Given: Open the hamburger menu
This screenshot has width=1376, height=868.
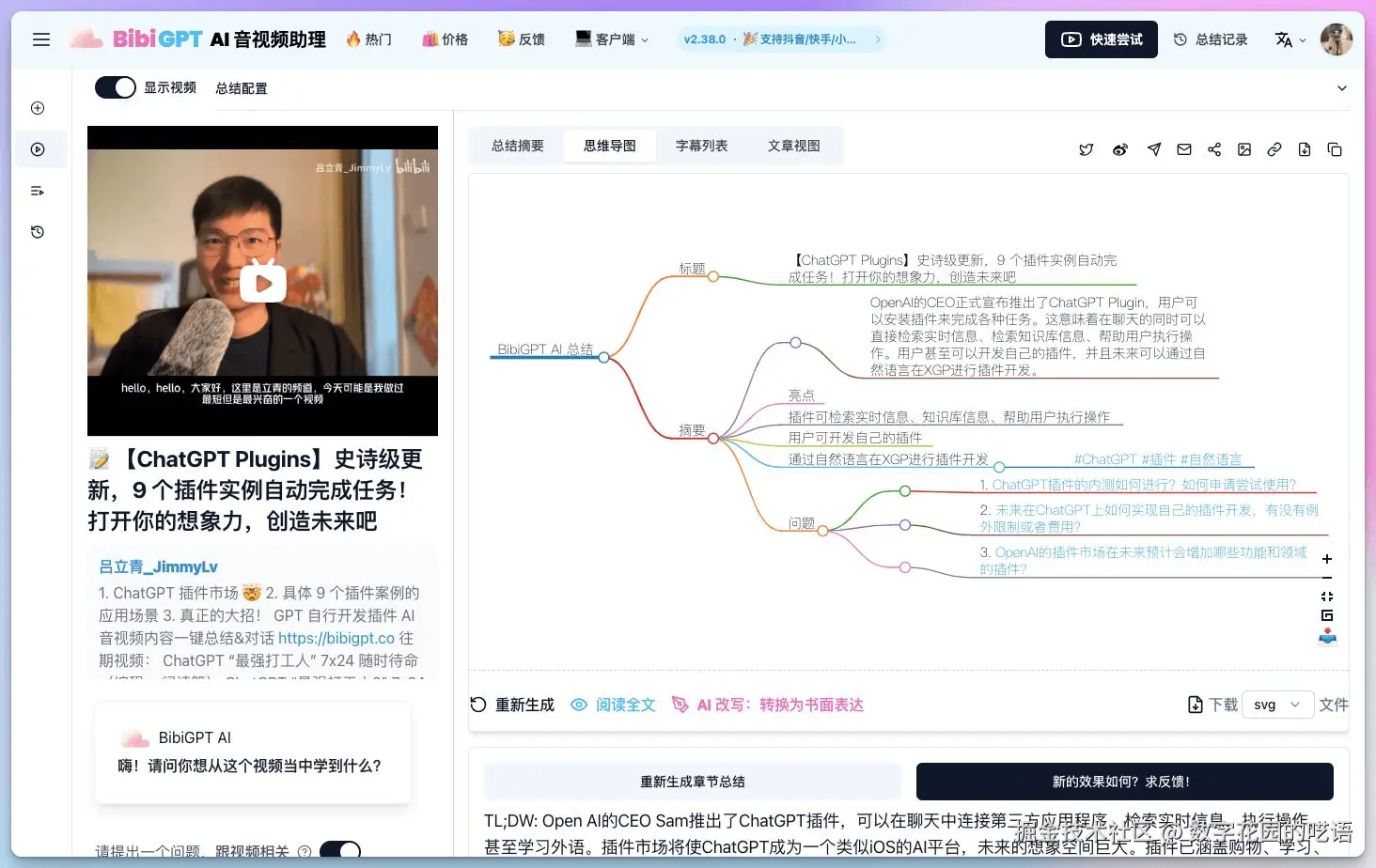Looking at the screenshot, I should [41, 39].
